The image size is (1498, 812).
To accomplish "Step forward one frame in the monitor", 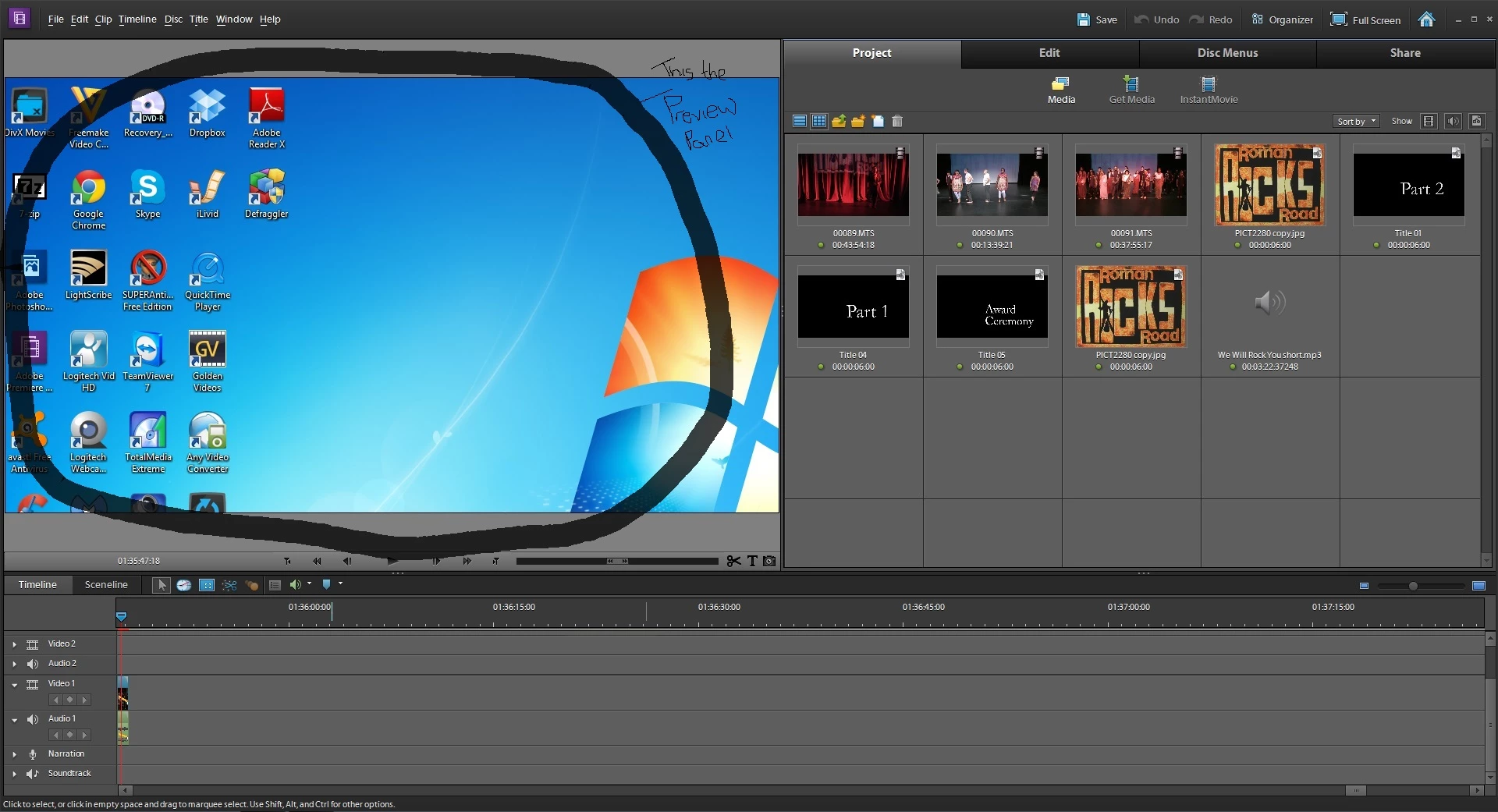I will (x=436, y=561).
